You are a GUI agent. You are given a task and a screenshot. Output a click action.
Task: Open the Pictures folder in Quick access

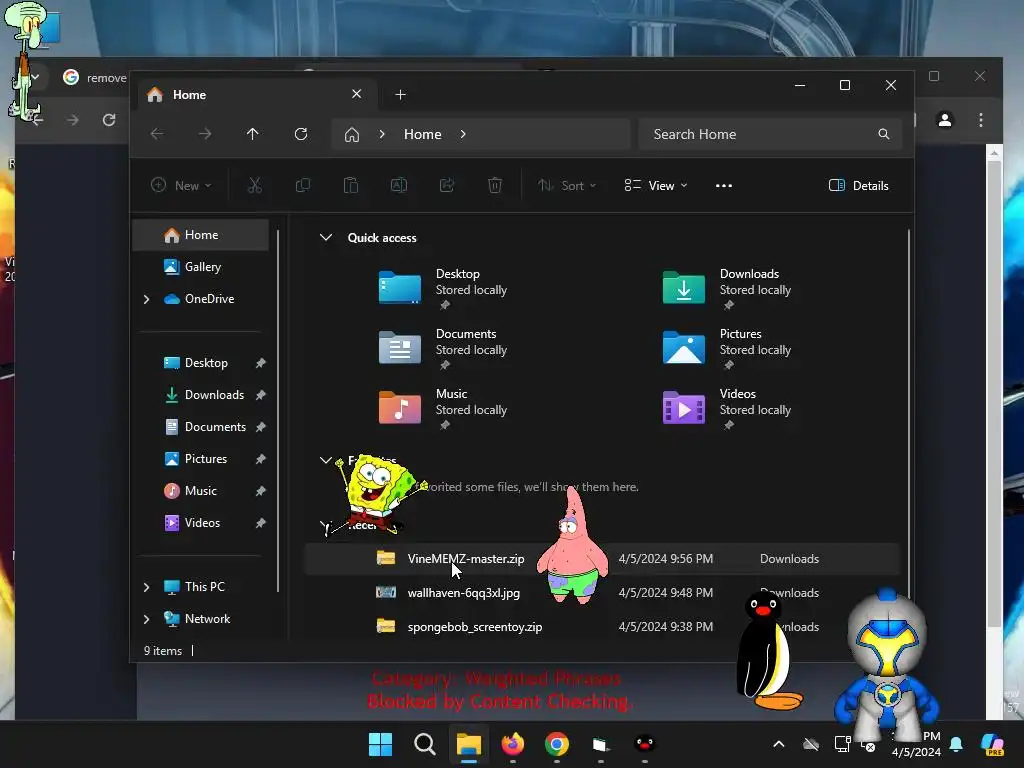coord(728,348)
